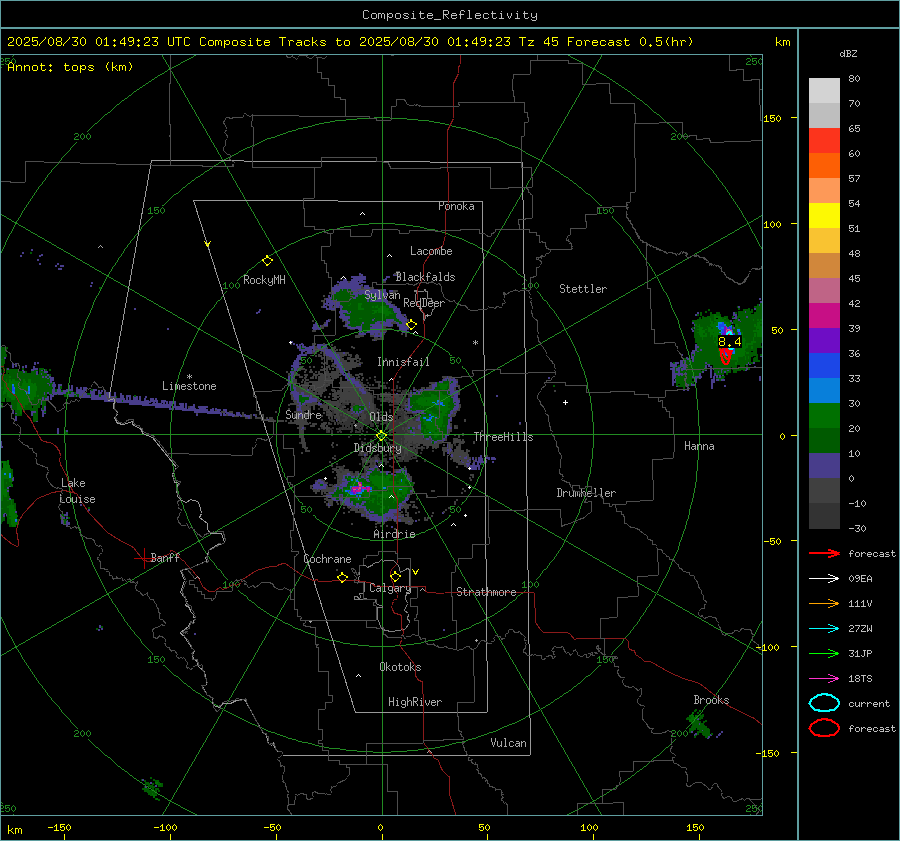Image resolution: width=900 pixels, height=841 pixels.
Task: Click yellow diamond marker at radar center near Didsbury
Action: pyautogui.click(x=381, y=436)
